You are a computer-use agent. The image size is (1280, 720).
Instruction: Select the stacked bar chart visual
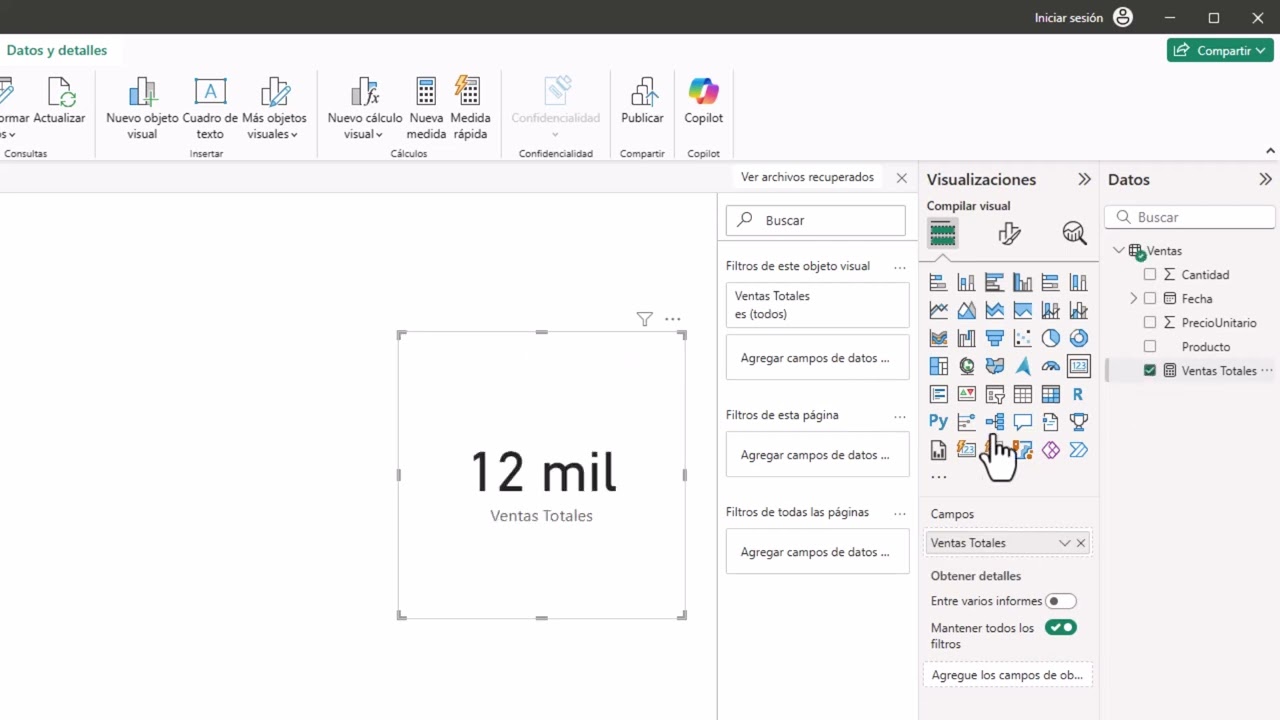[938, 282]
